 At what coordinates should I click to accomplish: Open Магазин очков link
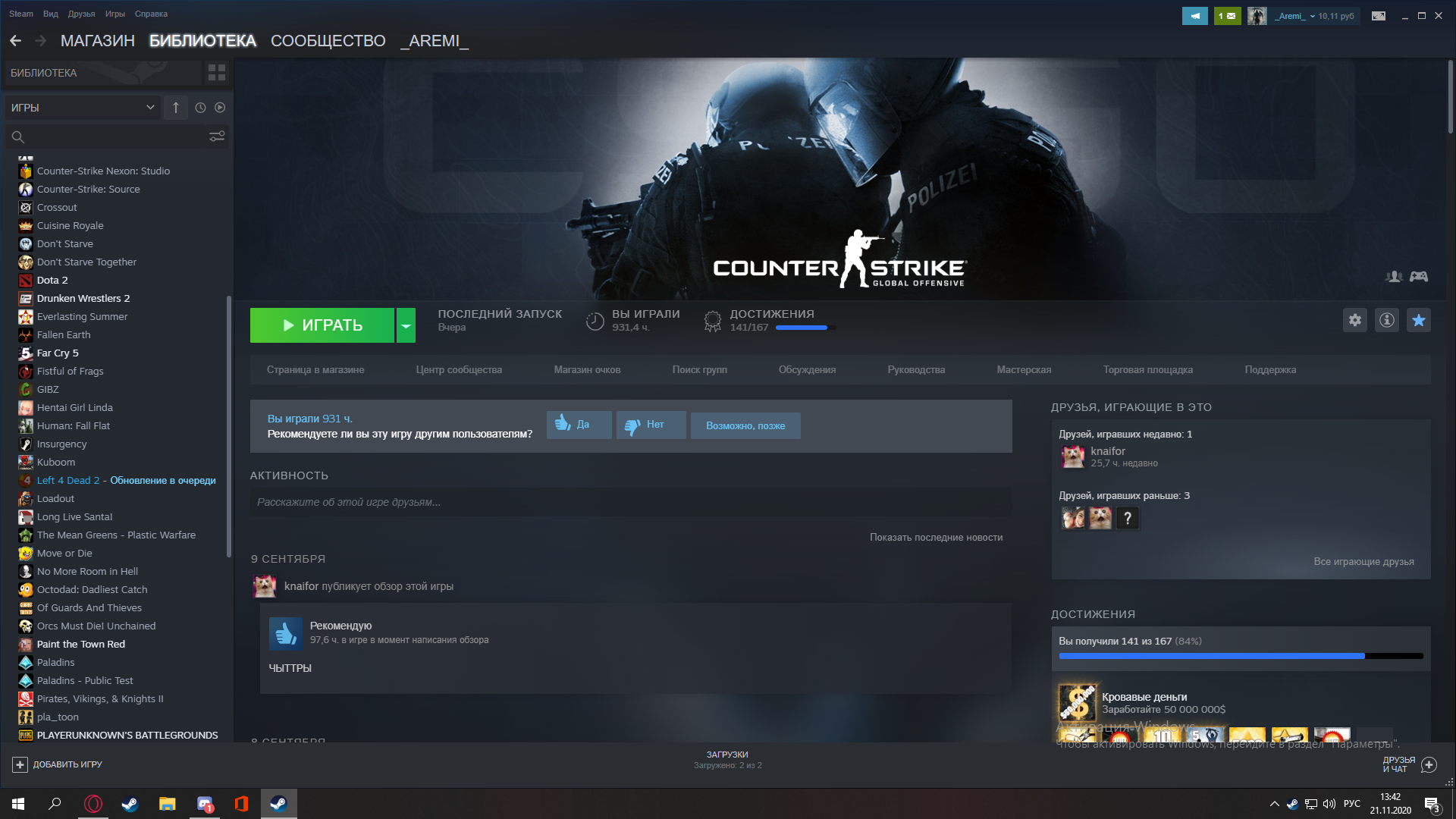point(587,370)
